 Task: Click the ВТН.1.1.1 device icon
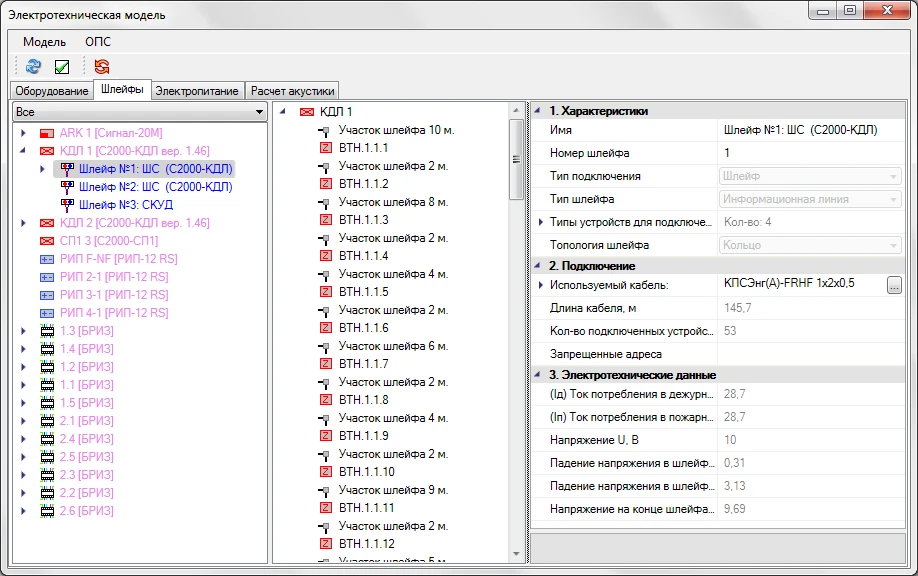[325, 148]
